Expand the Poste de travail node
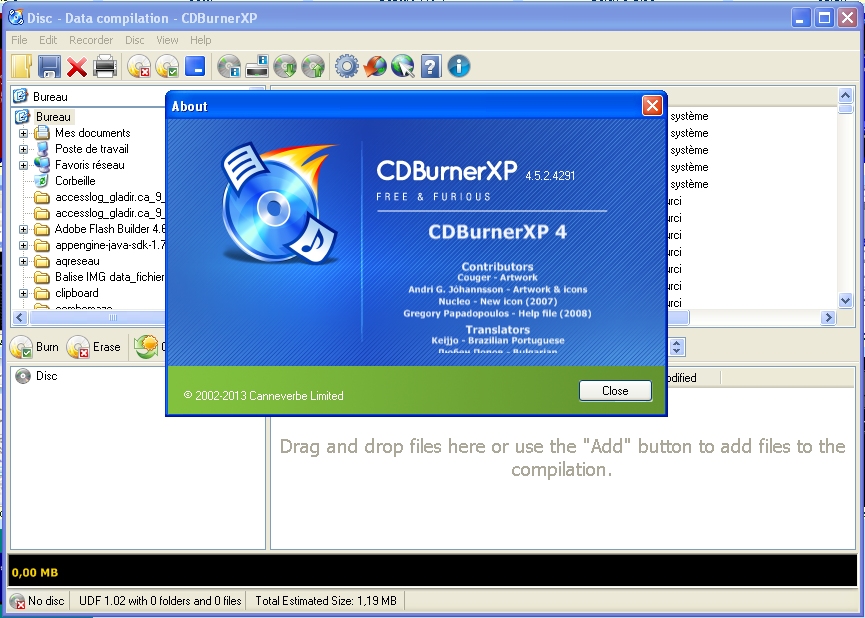Viewport: 865px width, 618px height. coord(23,149)
